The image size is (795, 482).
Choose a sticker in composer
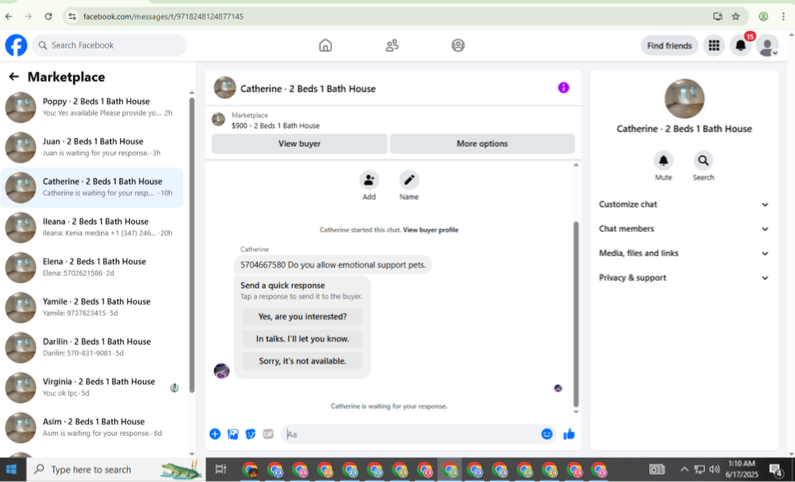pos(250,434)
